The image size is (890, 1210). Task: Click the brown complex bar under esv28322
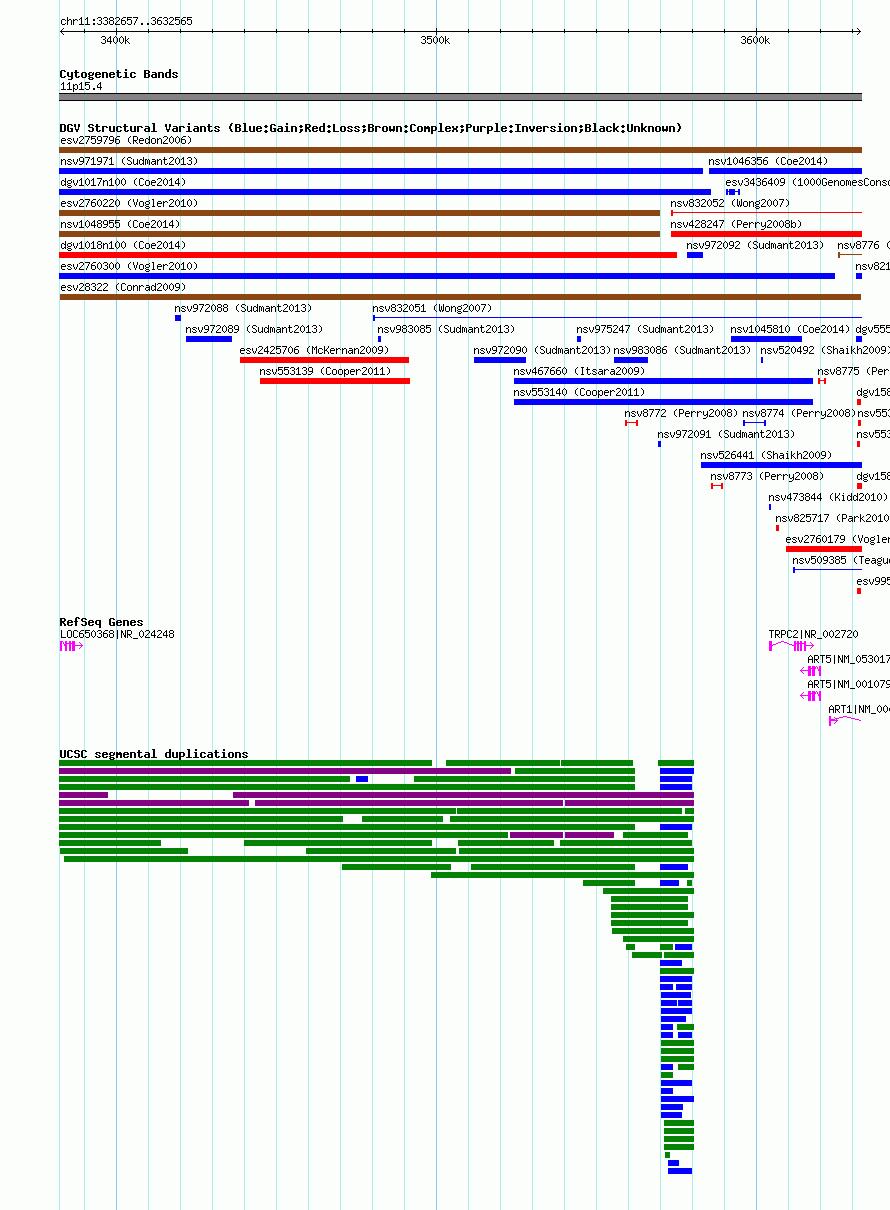tap(460, 297)
